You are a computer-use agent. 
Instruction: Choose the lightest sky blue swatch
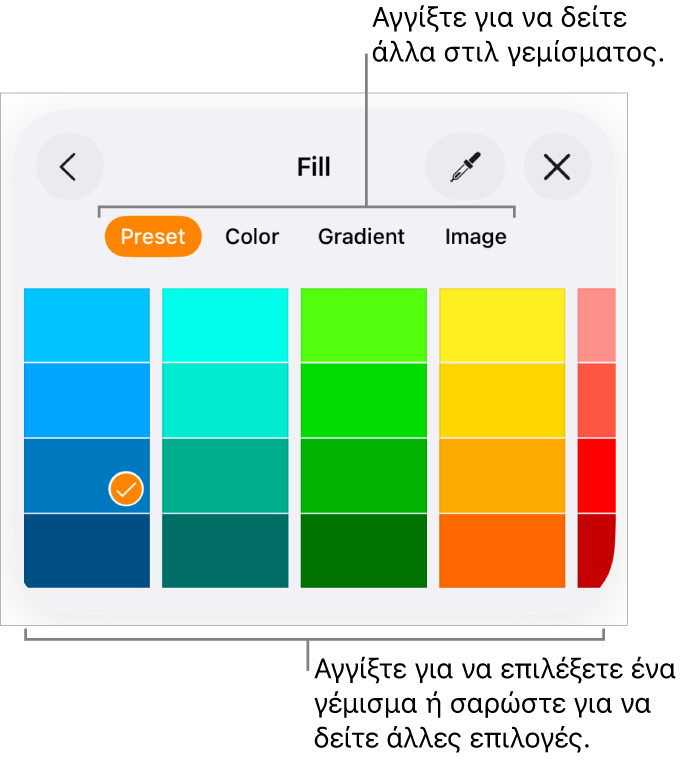click(87, 325)
